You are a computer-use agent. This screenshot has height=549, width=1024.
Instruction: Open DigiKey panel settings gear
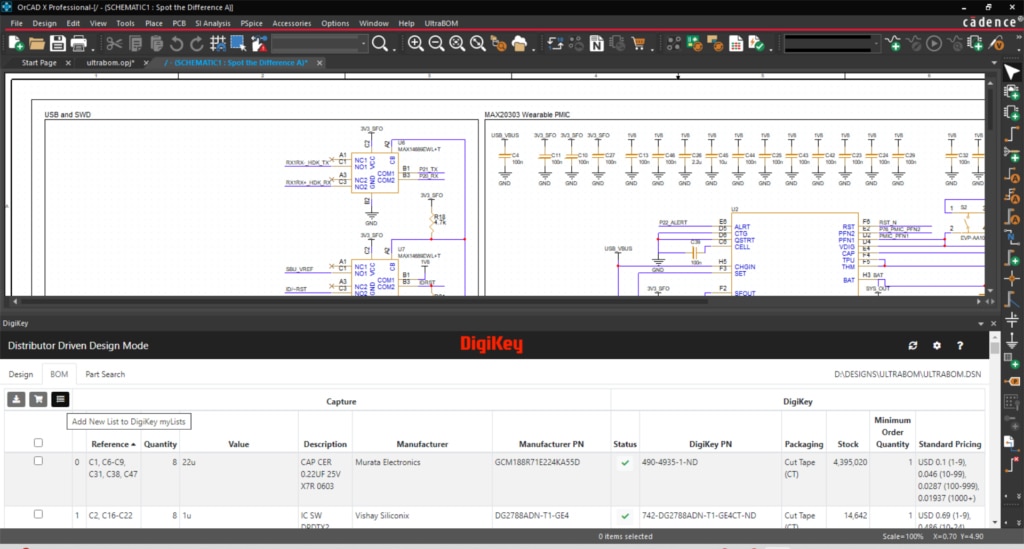tap(937, 345)
